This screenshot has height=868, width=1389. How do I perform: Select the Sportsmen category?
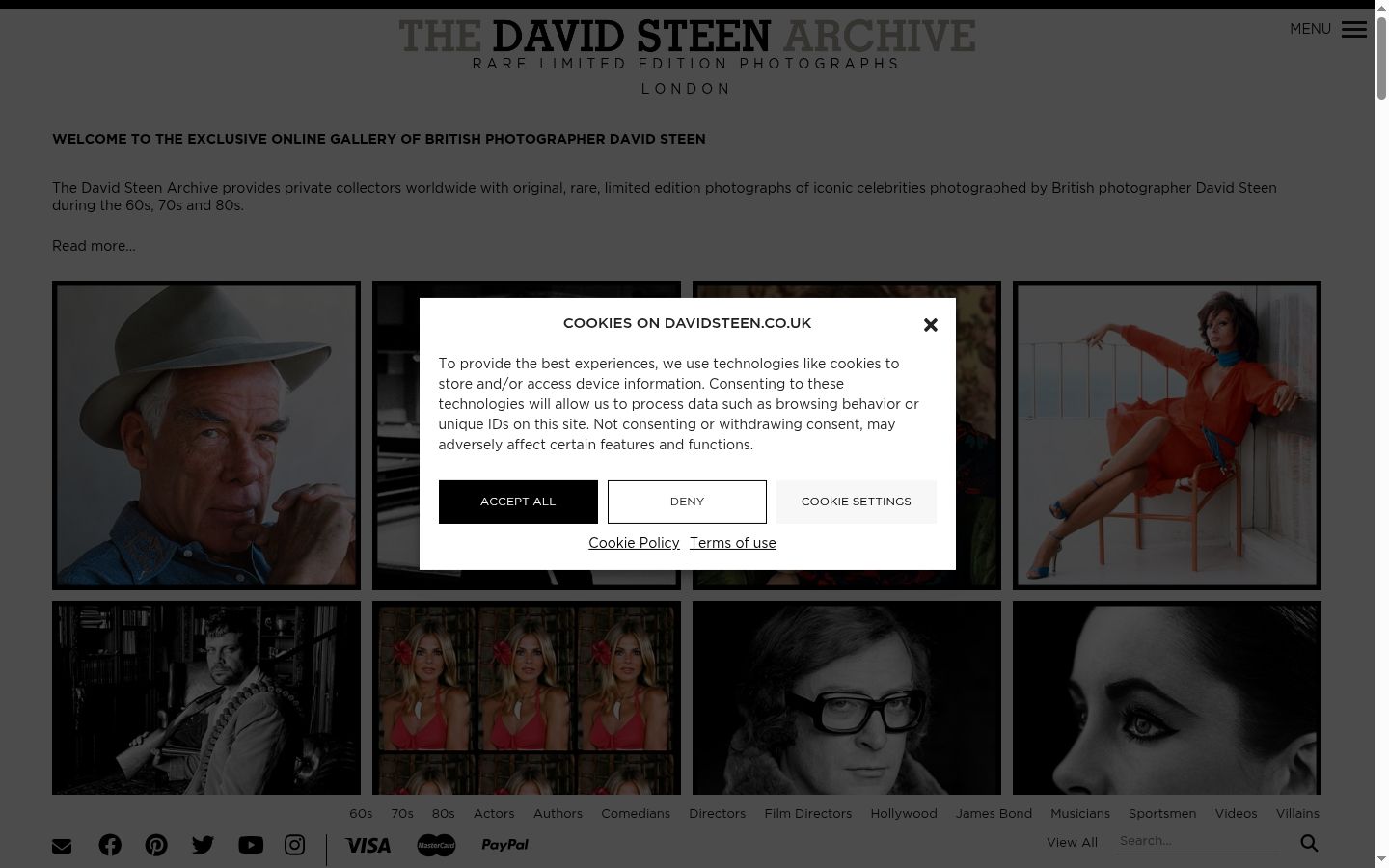pos(1162,814)
